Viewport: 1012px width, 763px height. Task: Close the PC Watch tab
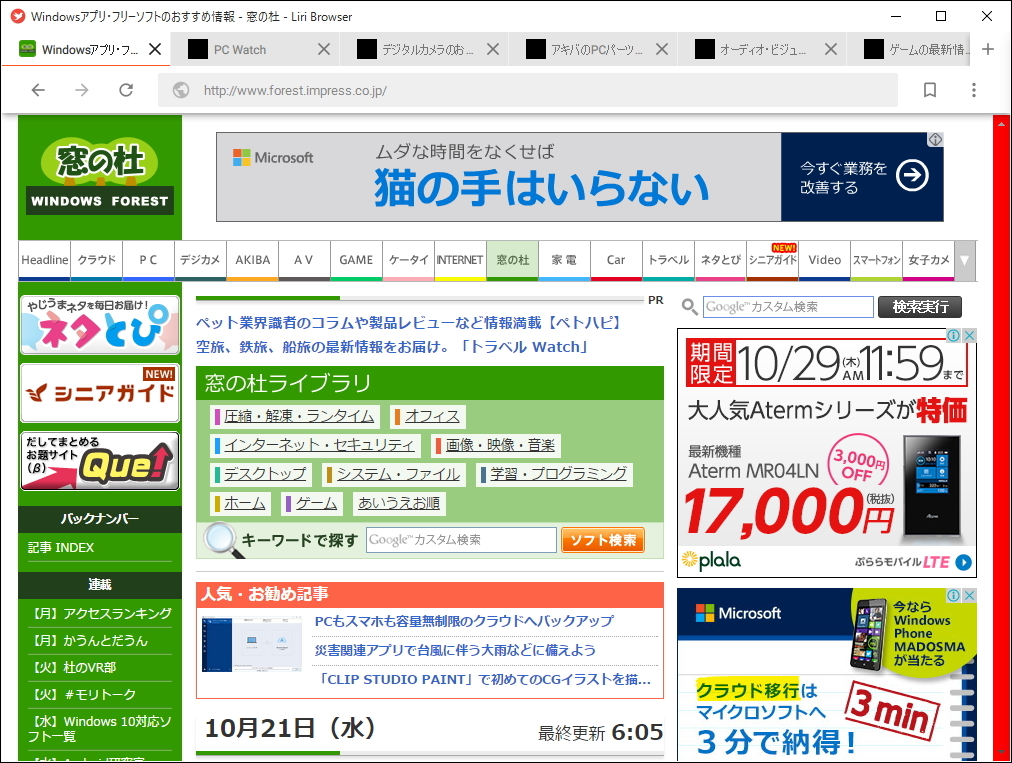[323, 47]
